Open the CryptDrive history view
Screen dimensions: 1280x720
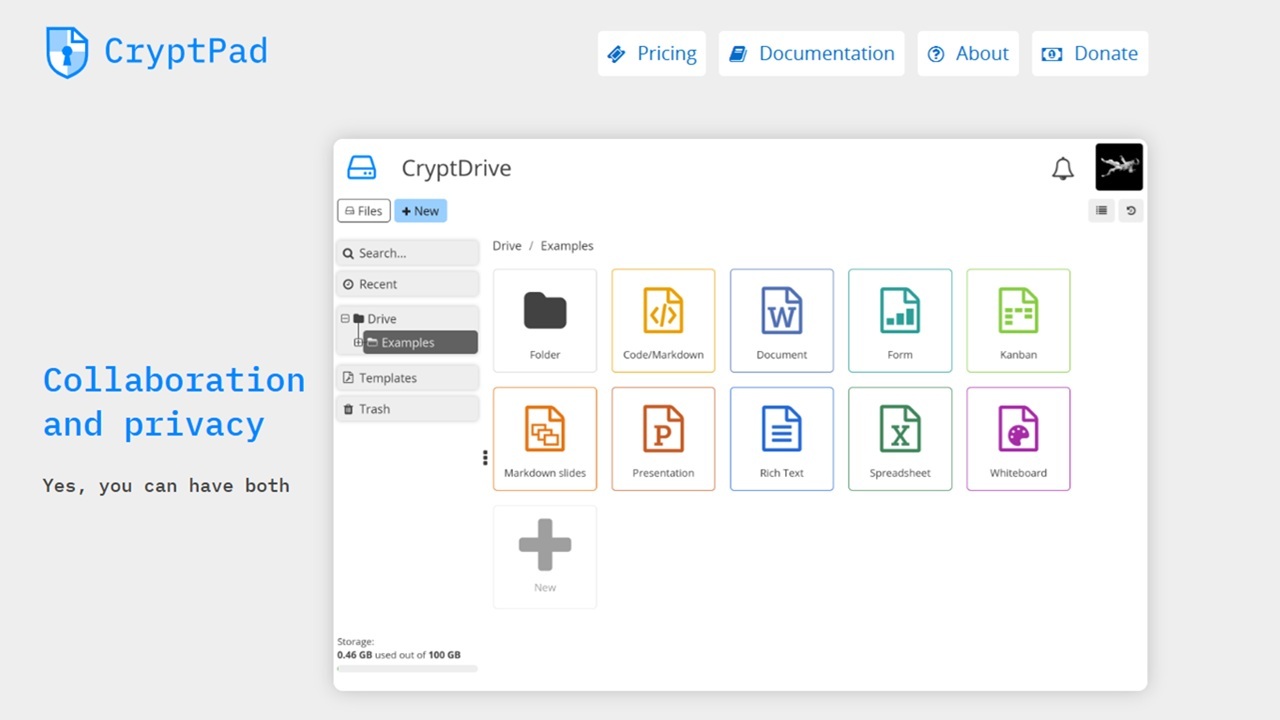[x=1130, y=210]
